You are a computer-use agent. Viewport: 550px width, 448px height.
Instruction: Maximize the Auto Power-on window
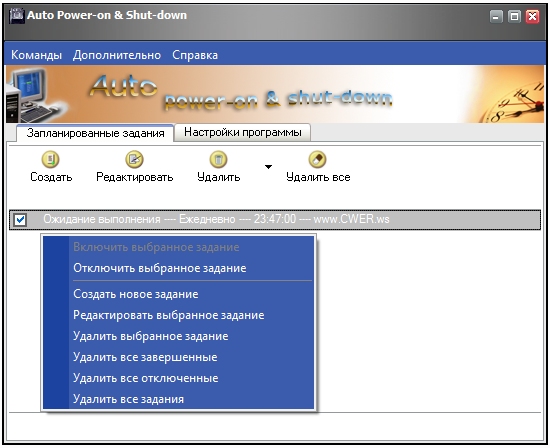[x=514, y=16]
